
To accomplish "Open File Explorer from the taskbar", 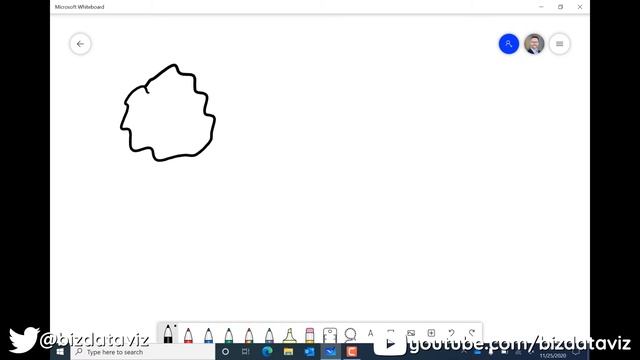I will (x=288, y=351).
